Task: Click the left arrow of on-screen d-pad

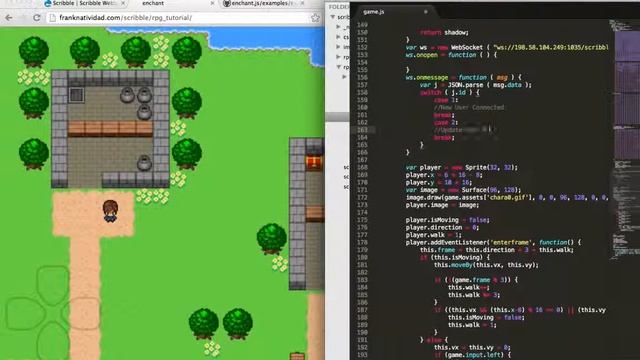Action: (x=24, y=313)
